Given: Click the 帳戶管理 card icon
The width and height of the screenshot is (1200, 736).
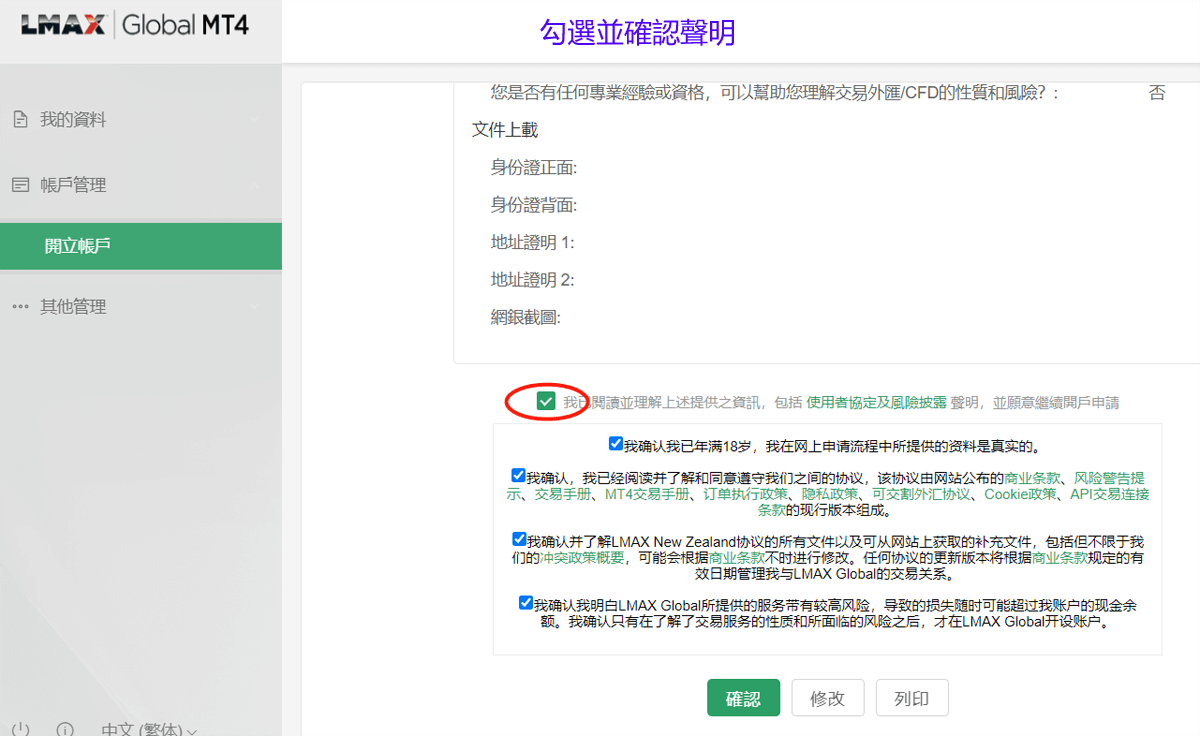Looking at the screenshot, I should tap(20, 185).
